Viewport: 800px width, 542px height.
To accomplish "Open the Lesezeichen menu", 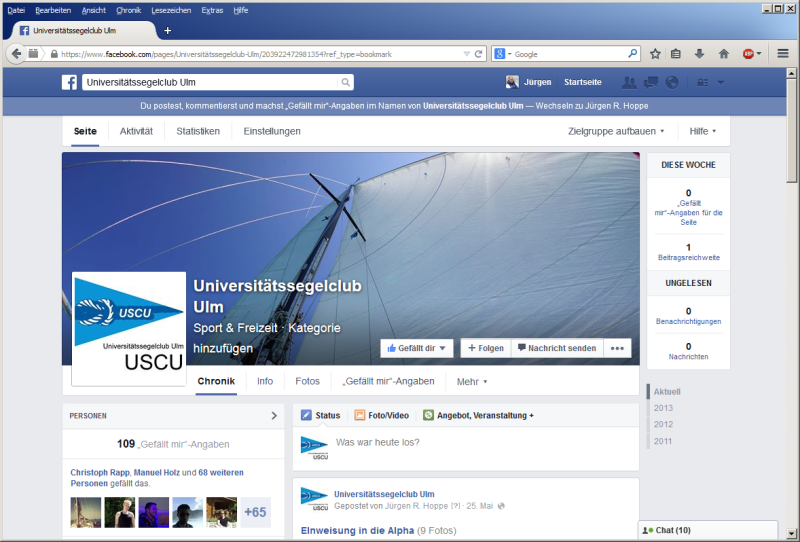I will click(x=171, y=10).
